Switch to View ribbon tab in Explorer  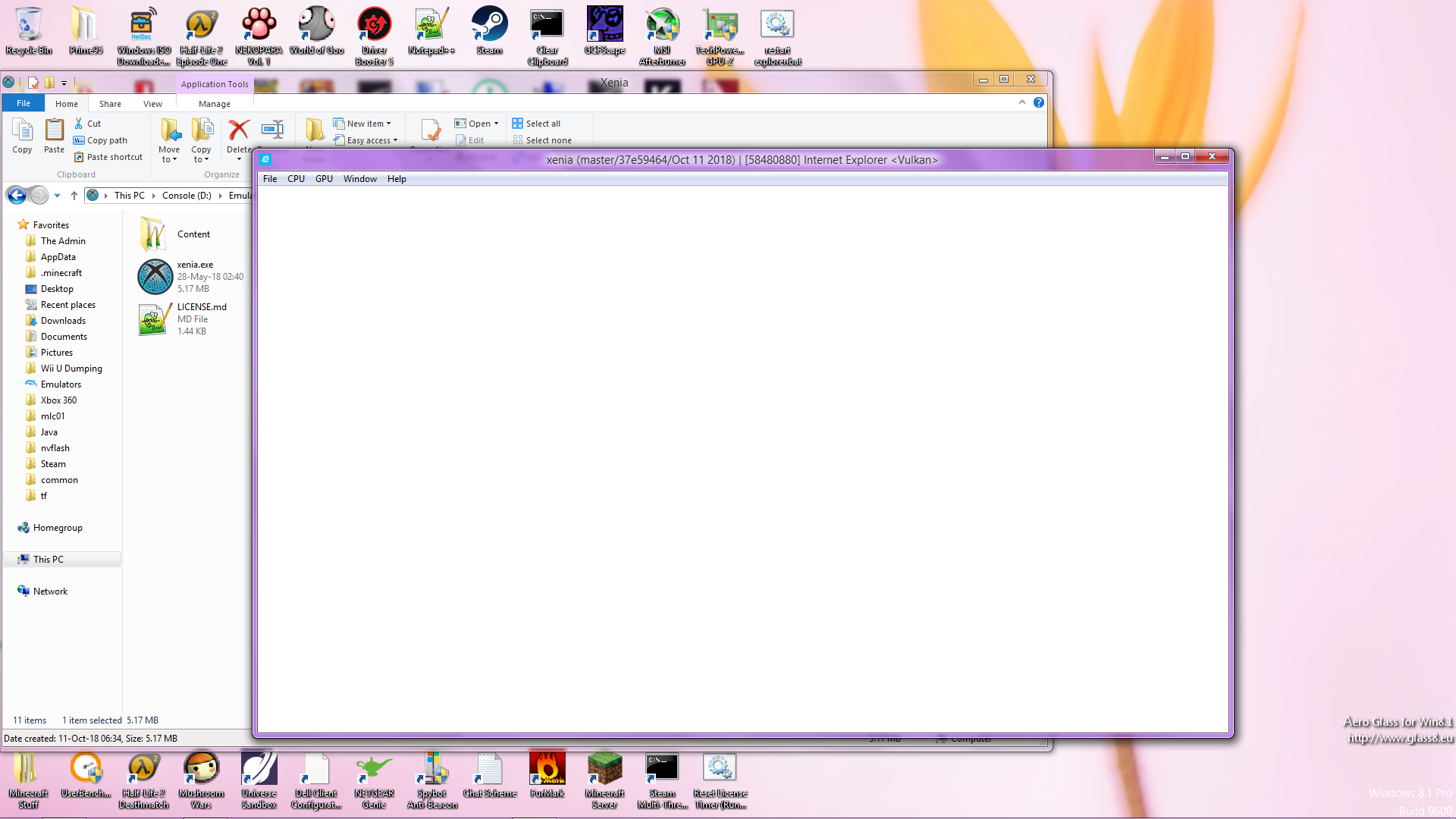coord(152,104)
